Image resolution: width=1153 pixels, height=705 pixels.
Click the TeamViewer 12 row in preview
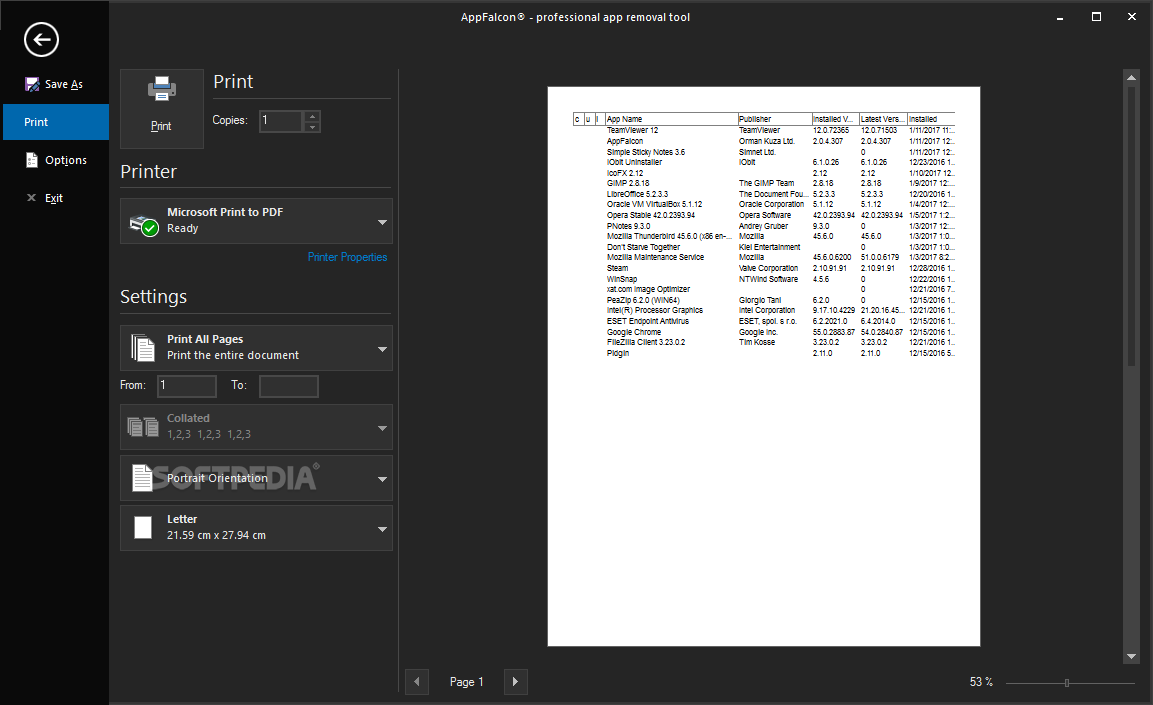point(765,130)
